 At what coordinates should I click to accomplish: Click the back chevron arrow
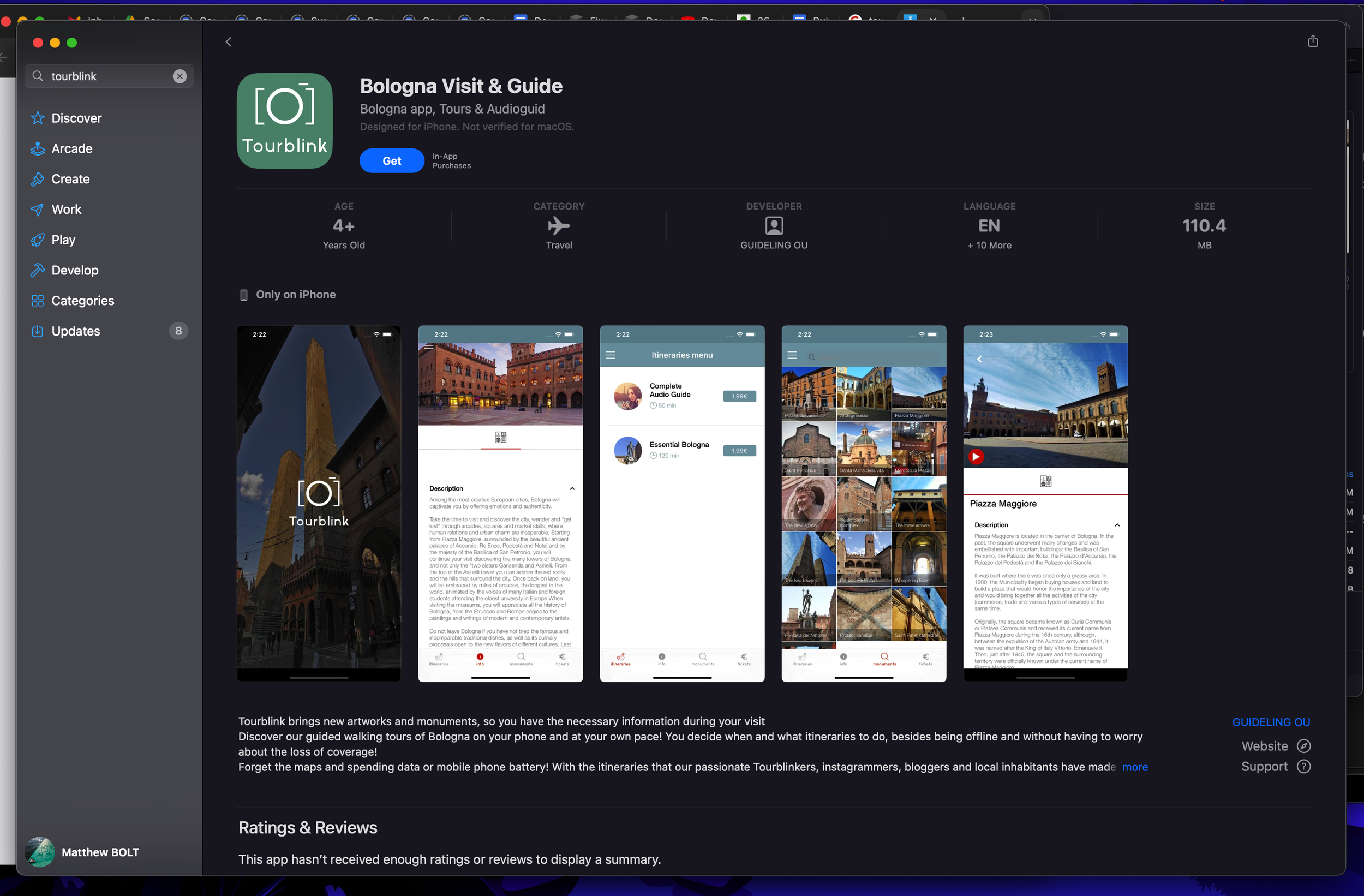point(229,42)
